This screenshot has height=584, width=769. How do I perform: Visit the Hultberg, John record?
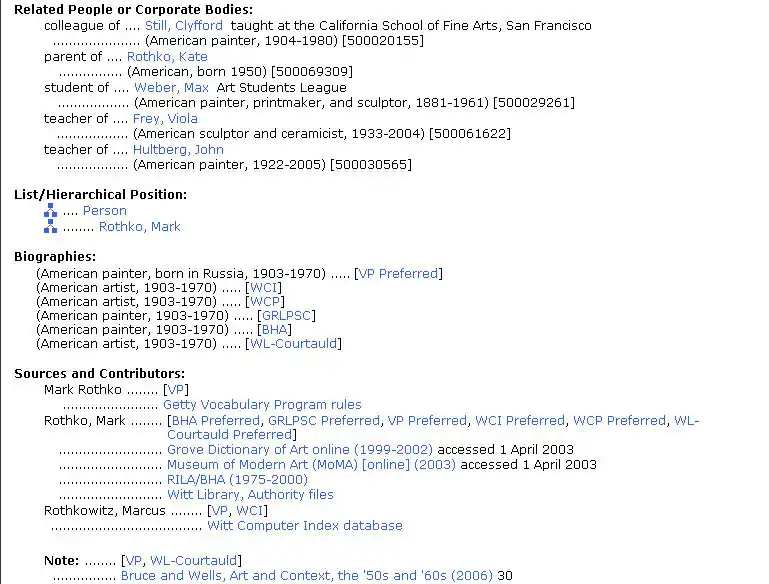[178, 150]
